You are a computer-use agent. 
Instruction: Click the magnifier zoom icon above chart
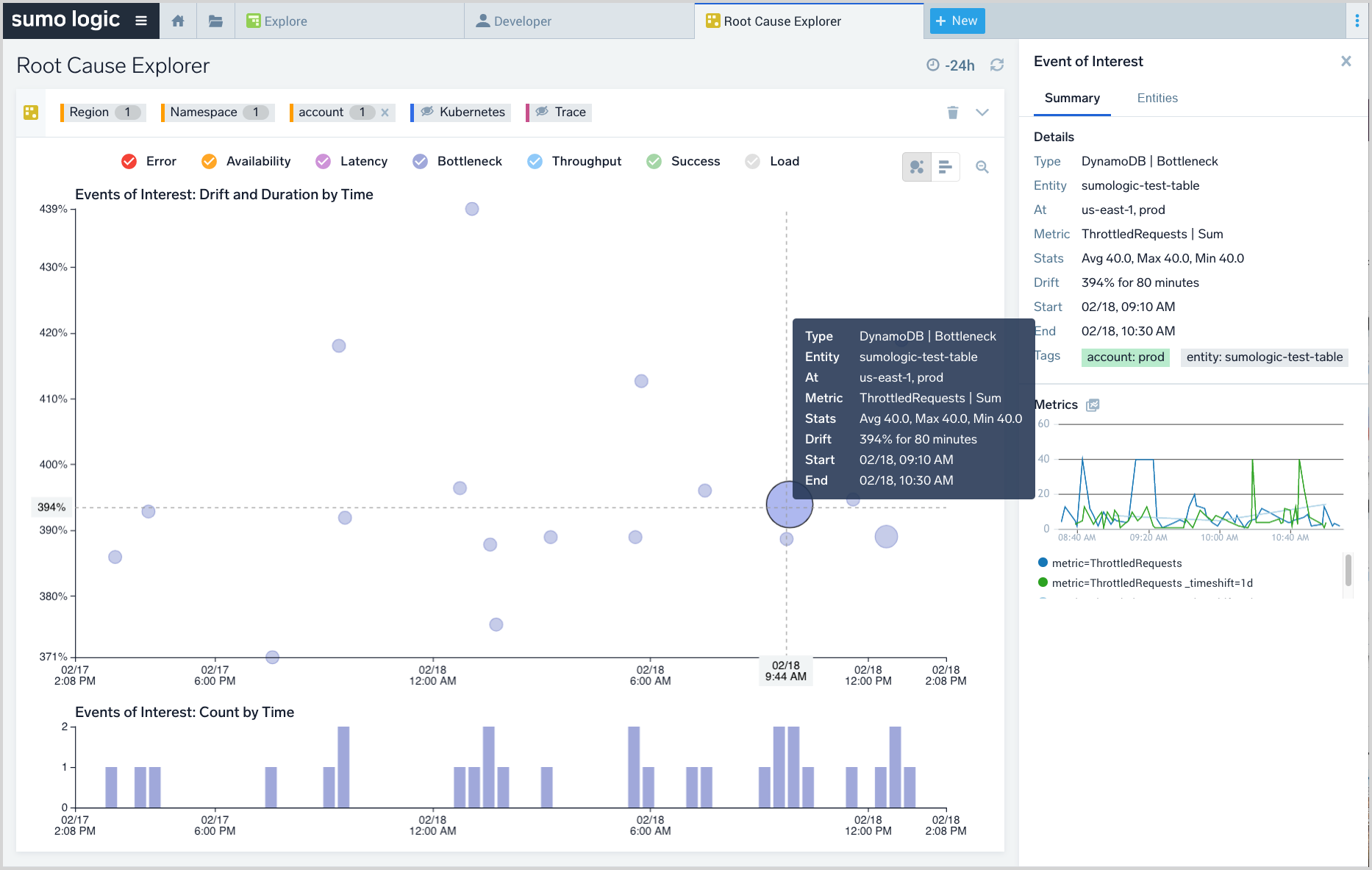tap(982, 167)
